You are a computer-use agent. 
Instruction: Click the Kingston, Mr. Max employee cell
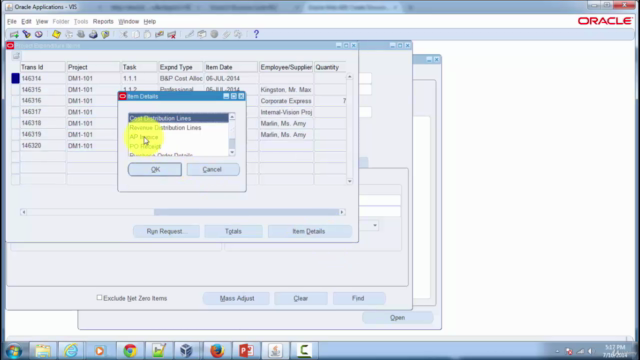tap(286, 90)
